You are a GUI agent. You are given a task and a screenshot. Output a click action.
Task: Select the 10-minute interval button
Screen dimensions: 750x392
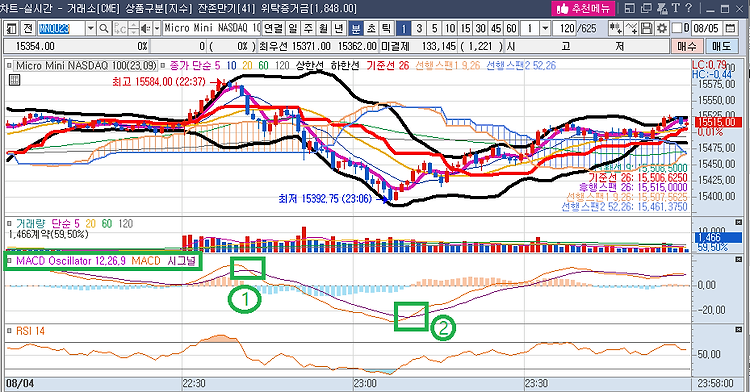pos(450,29)
